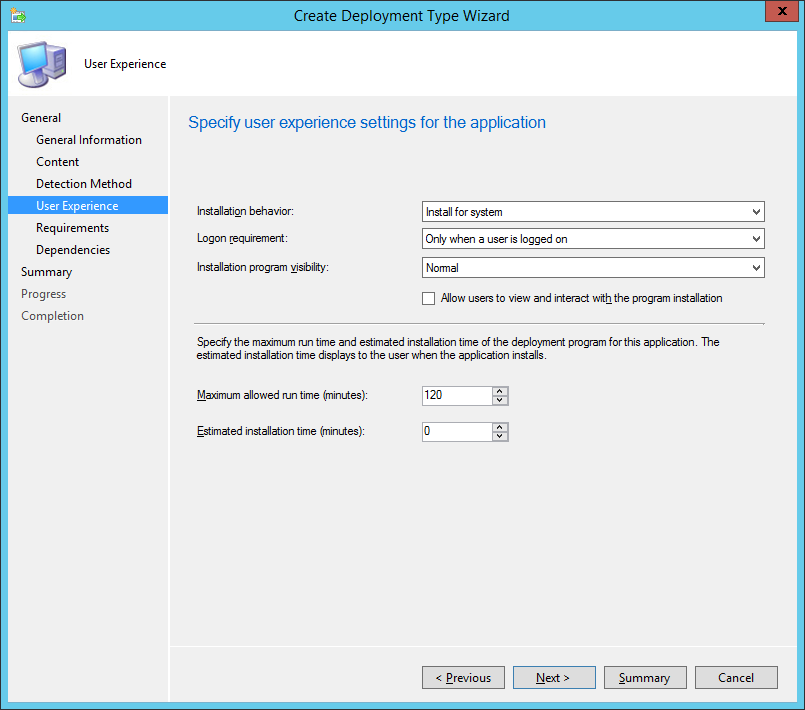Click the Completion step in navigation

click(x=52, y=316)
